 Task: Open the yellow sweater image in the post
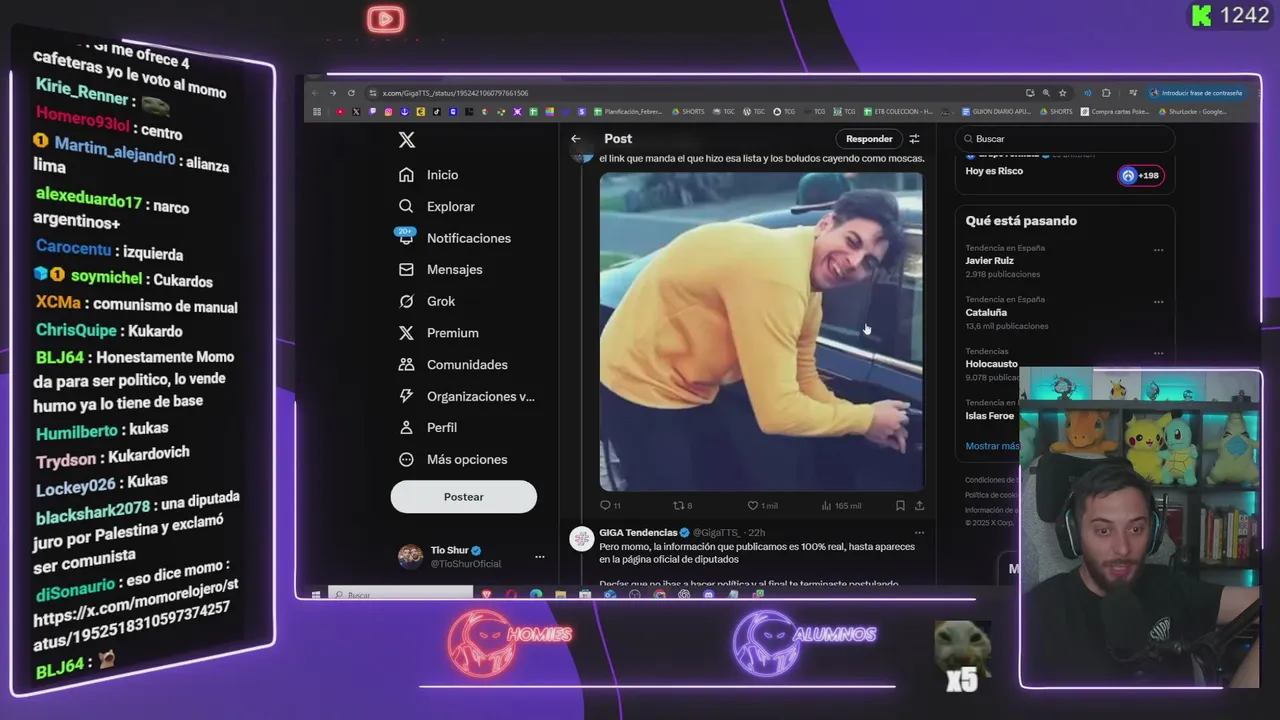(761, 331)
